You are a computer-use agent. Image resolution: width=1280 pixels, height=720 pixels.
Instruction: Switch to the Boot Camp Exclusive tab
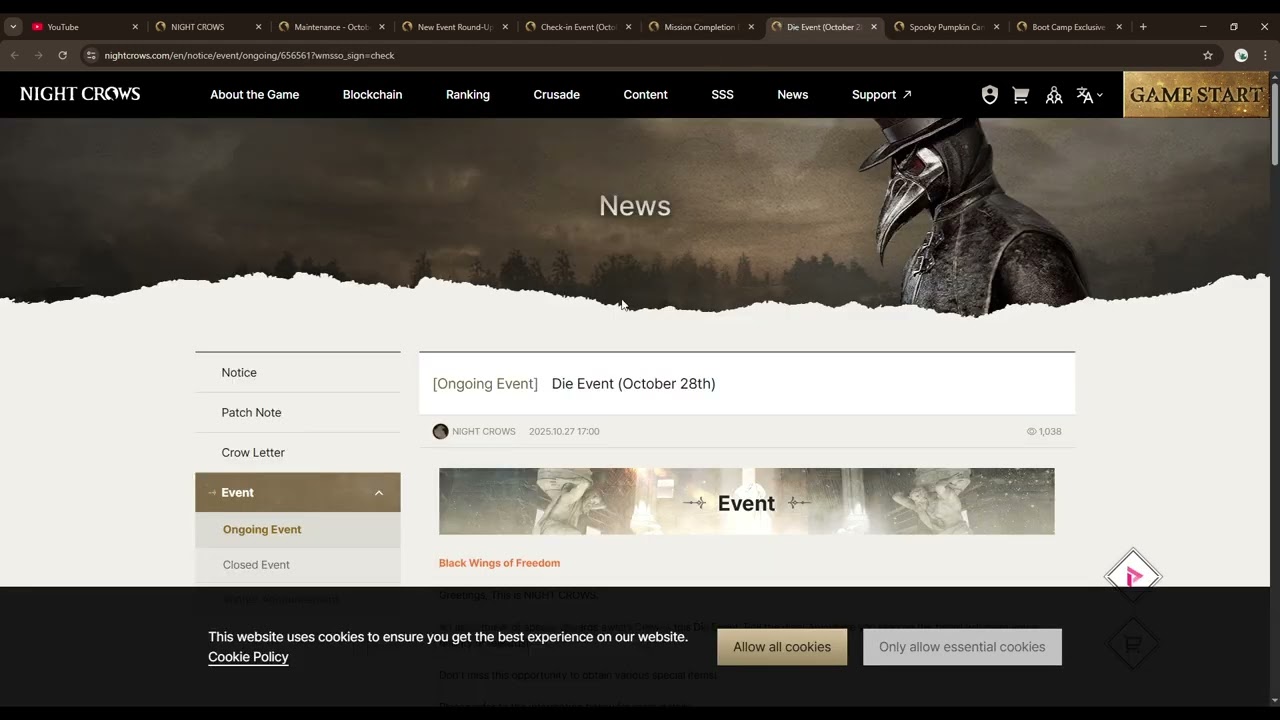point(1070,27)
